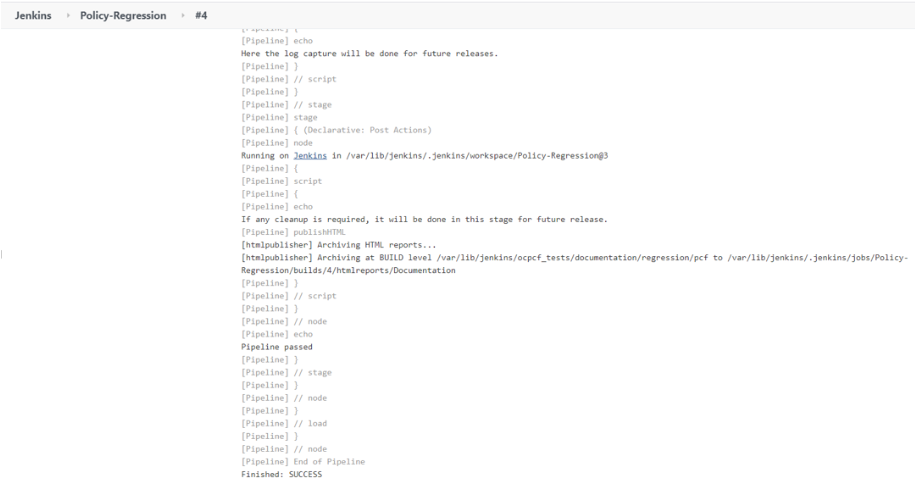The image size is (915, 488).
Task: Select 'Finished: SUCCESS' line
Action: click(281, 475)
